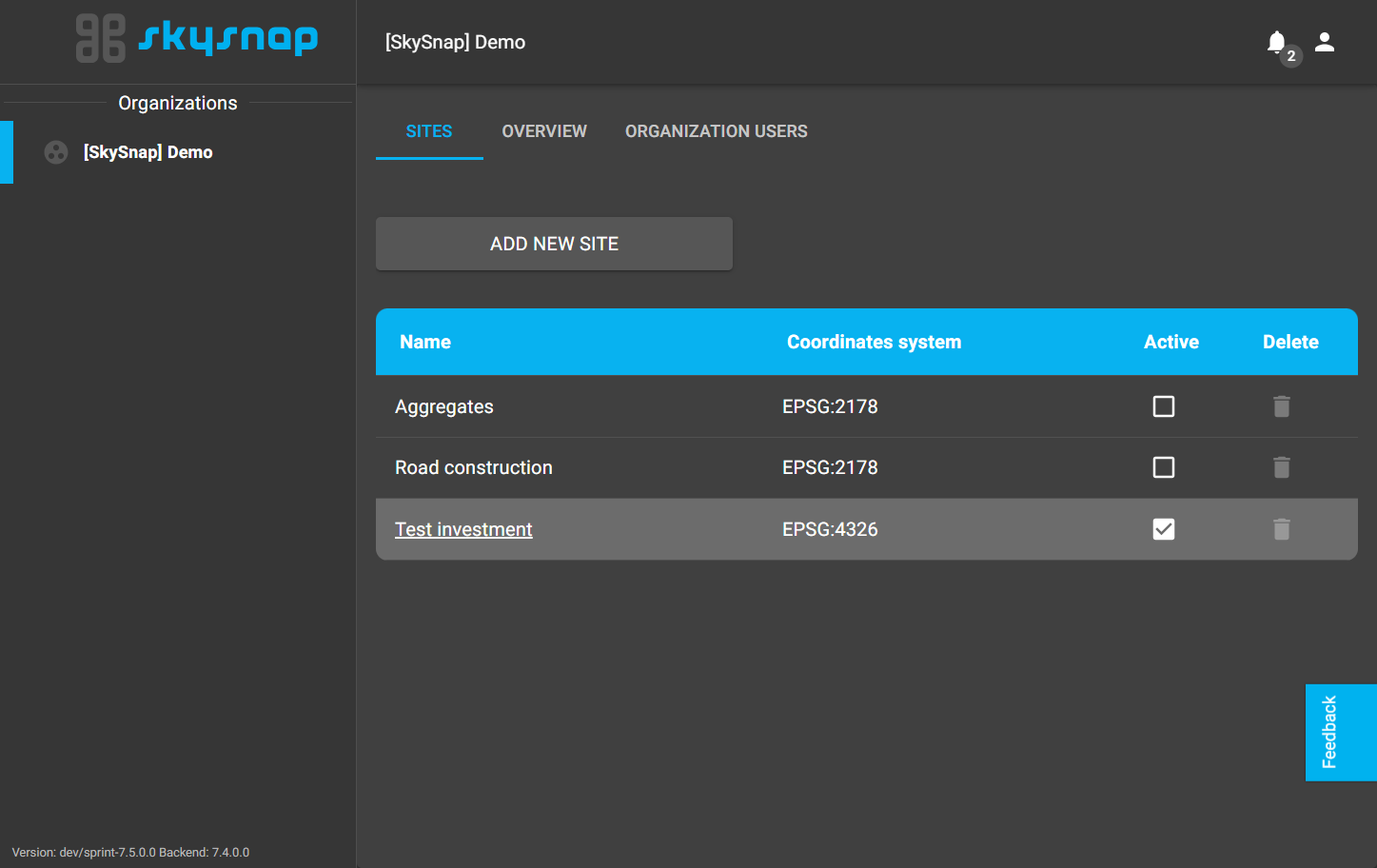1377x868 pixels.
Task: Open the Feedback panel
Action: coord(1341,732)
